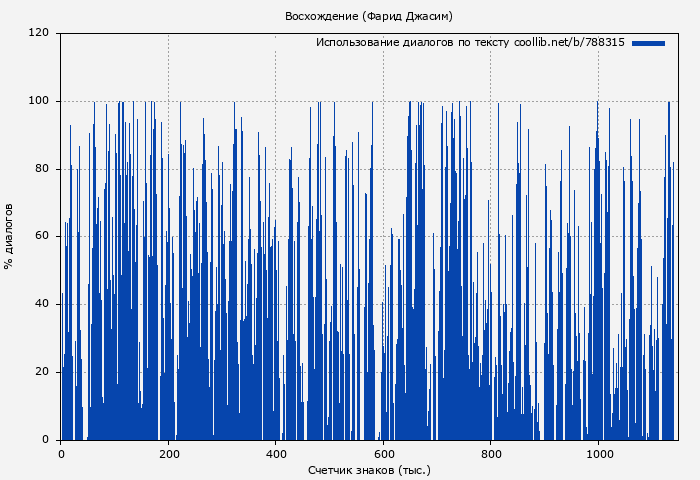Pick the 800 tick on x-axis

point(491,453)
